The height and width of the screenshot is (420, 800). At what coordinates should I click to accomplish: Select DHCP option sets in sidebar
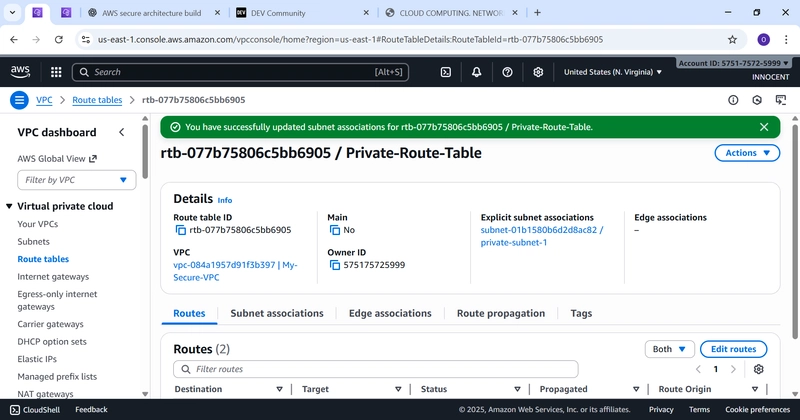pos(52,341)
